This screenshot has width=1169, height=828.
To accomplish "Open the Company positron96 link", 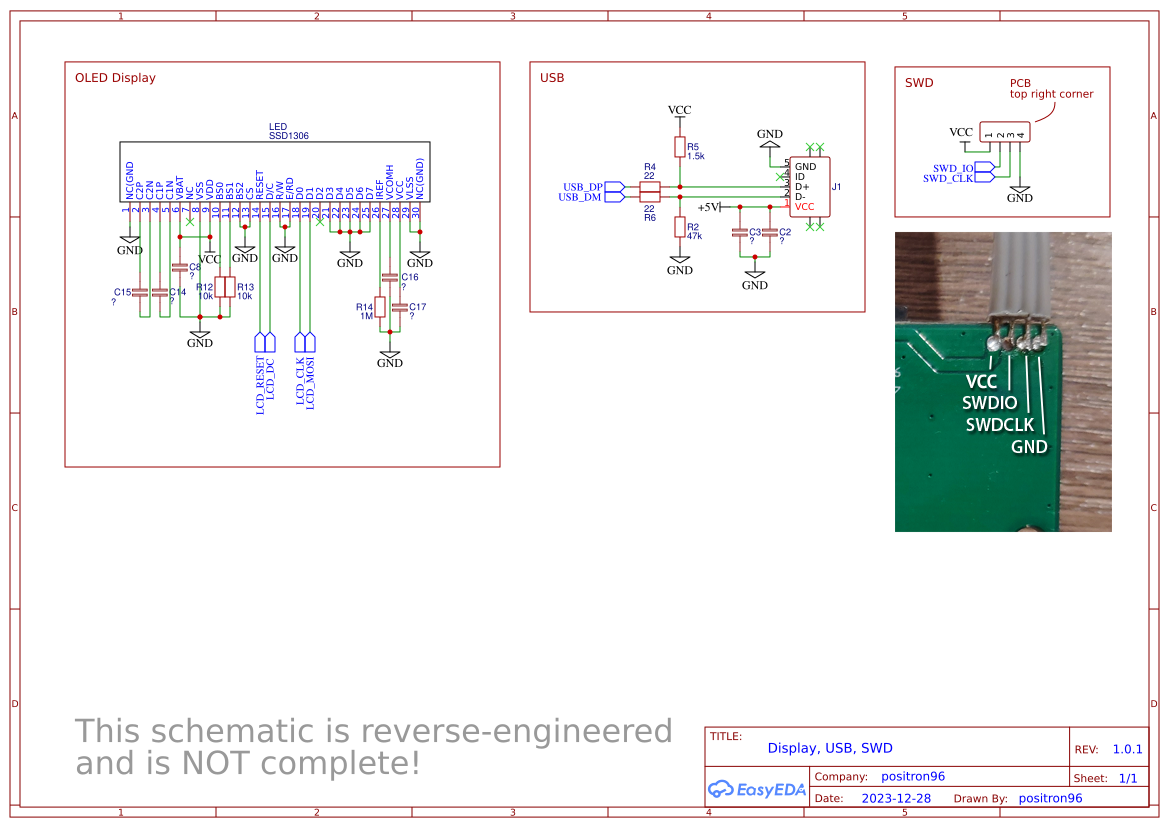I will (x=913, y=775).
